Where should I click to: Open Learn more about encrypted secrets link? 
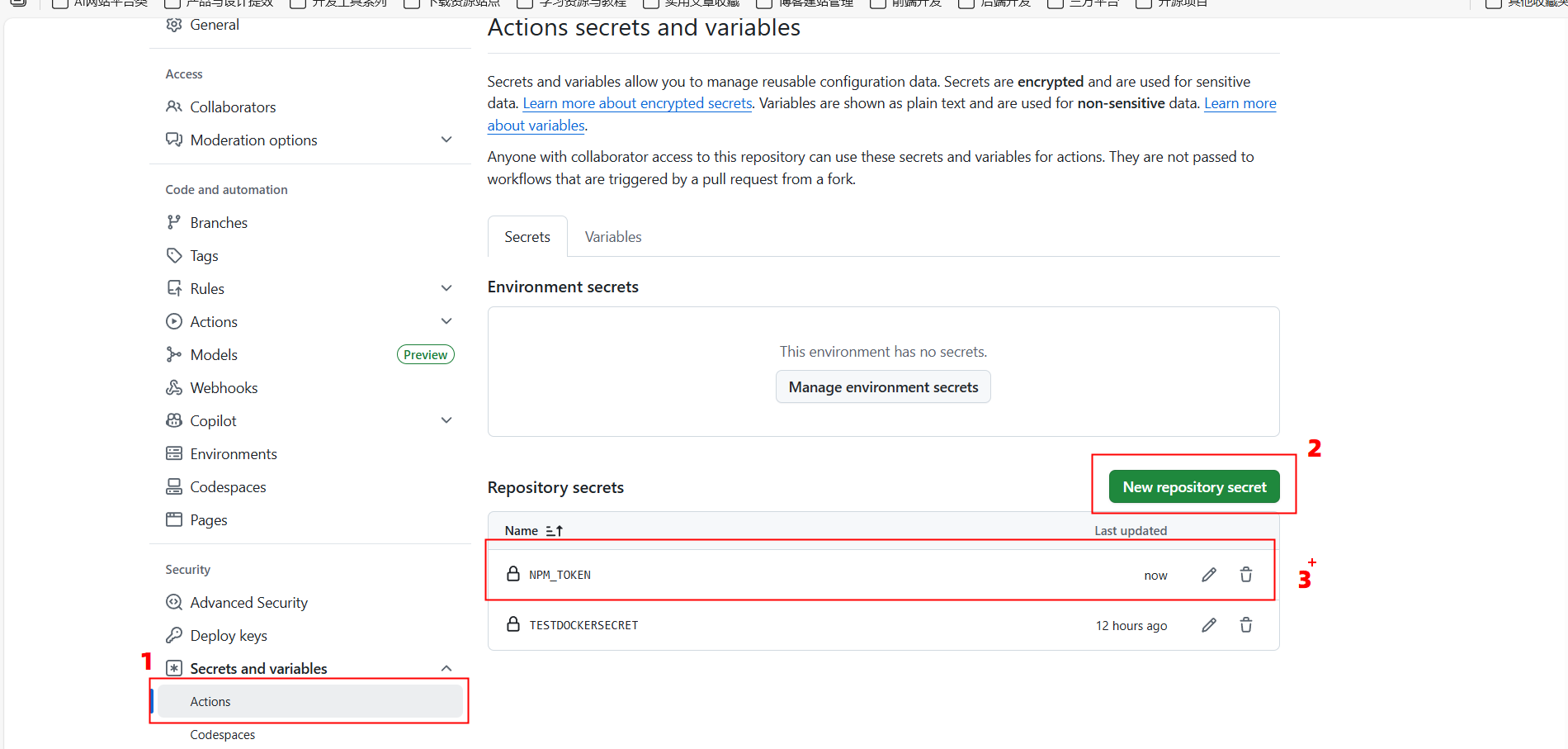[x=637, y=103]
